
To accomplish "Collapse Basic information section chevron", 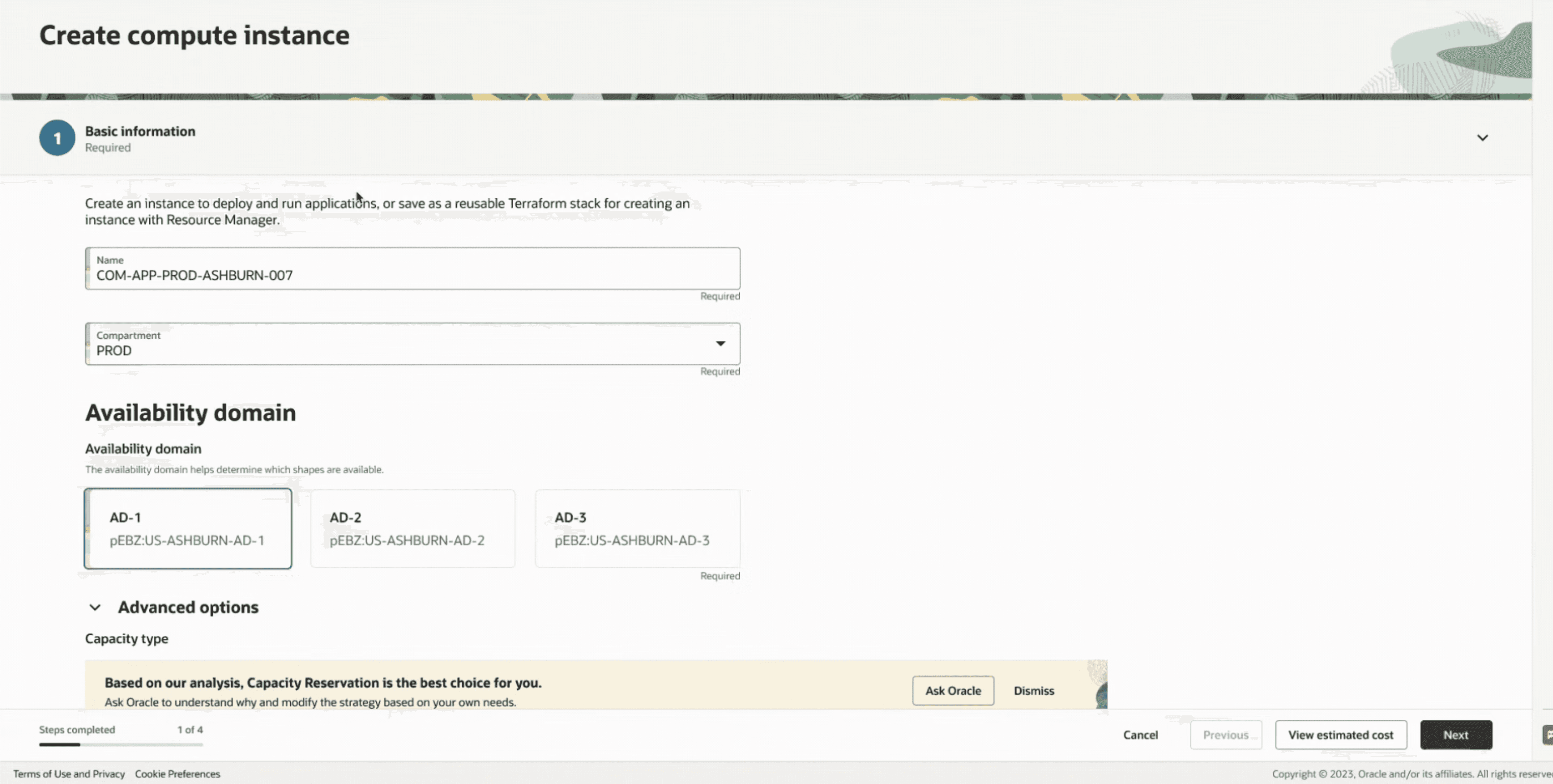I will pos(1482,138).
